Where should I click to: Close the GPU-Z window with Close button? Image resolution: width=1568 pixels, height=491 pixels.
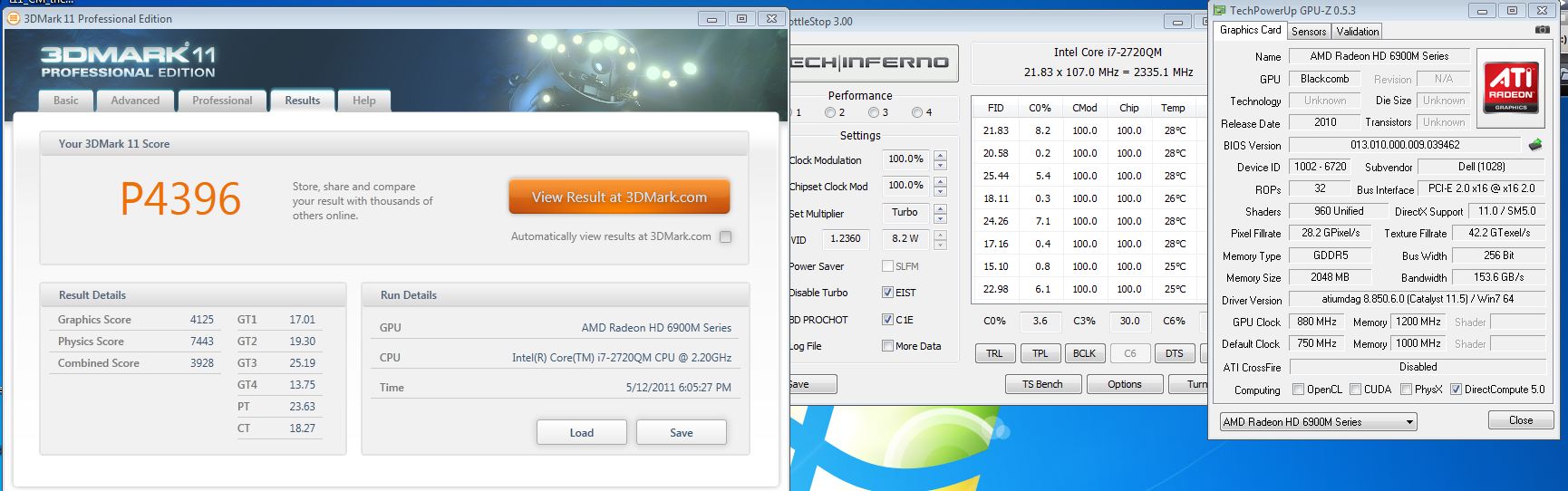pos(1521,420)
